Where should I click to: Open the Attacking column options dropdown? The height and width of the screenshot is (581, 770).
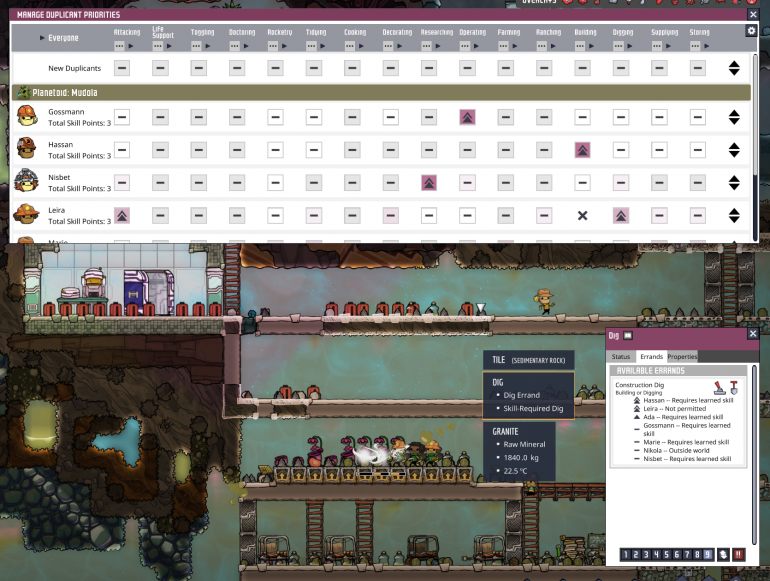coord(122,46)
